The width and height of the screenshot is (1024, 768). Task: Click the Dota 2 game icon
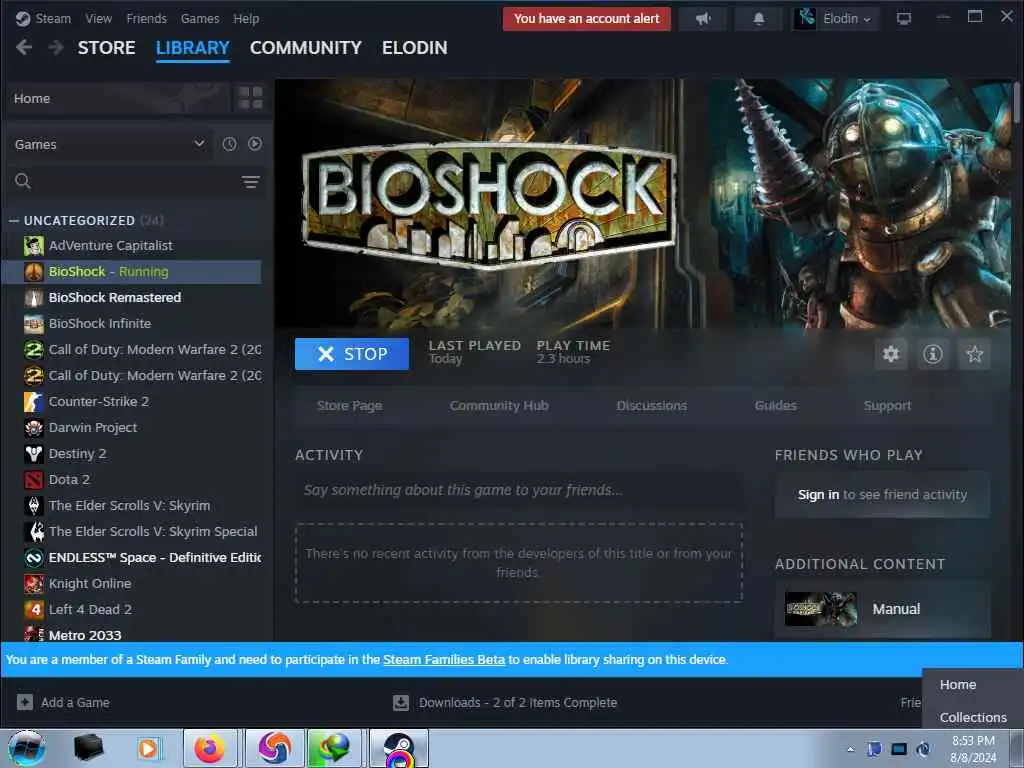(x=33, y=480)
